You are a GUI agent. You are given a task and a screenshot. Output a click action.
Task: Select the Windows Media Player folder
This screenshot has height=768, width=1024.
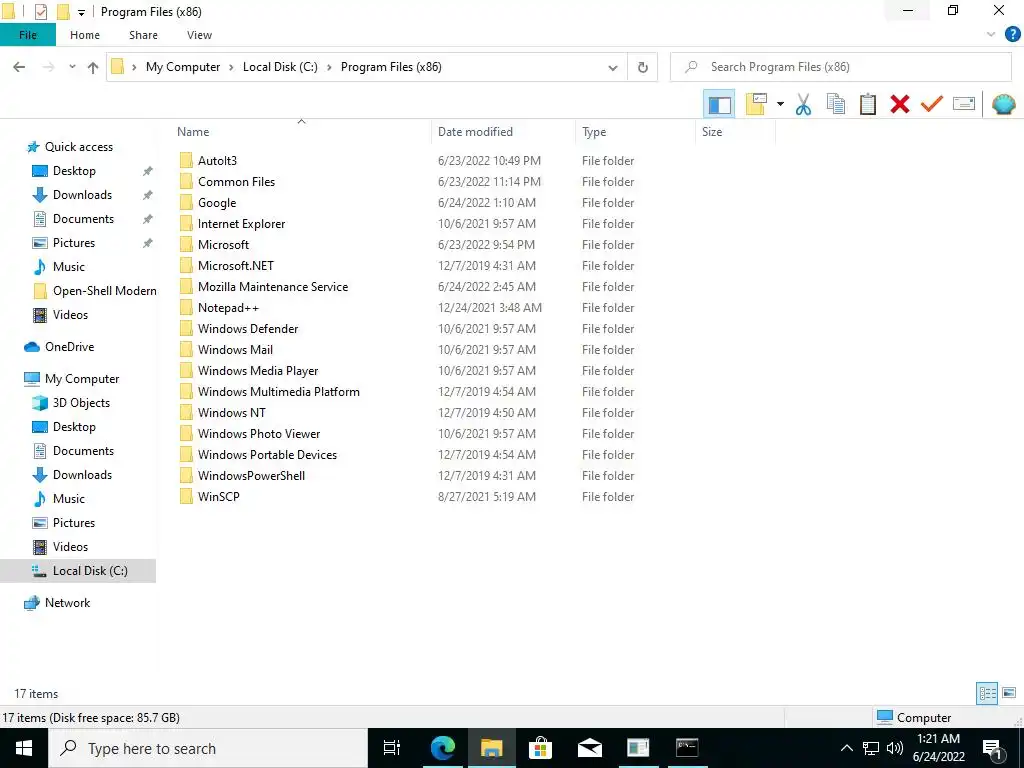258,371
